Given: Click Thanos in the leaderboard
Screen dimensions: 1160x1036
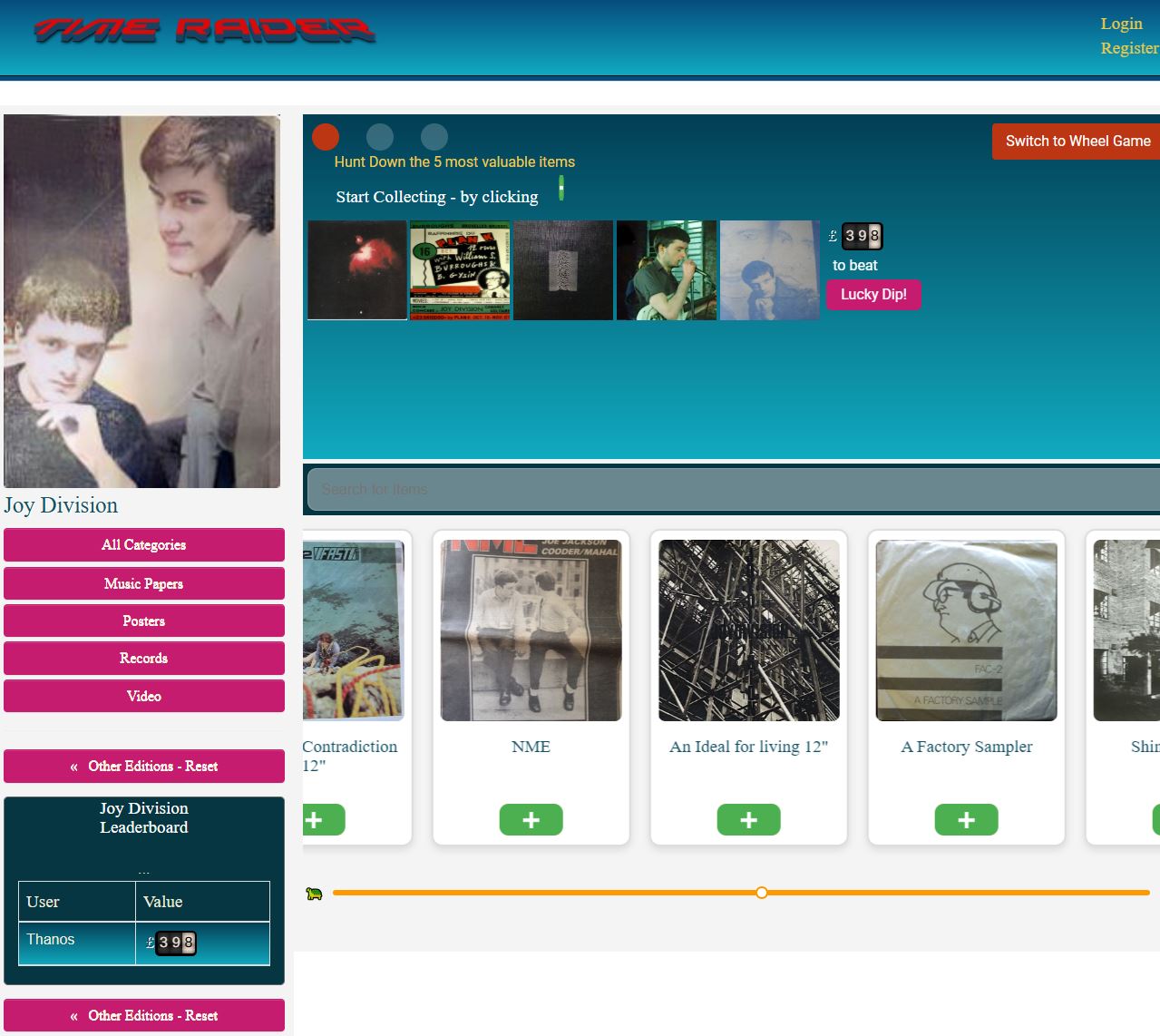Looking at the screenshot, I should (x=51, y=939).
